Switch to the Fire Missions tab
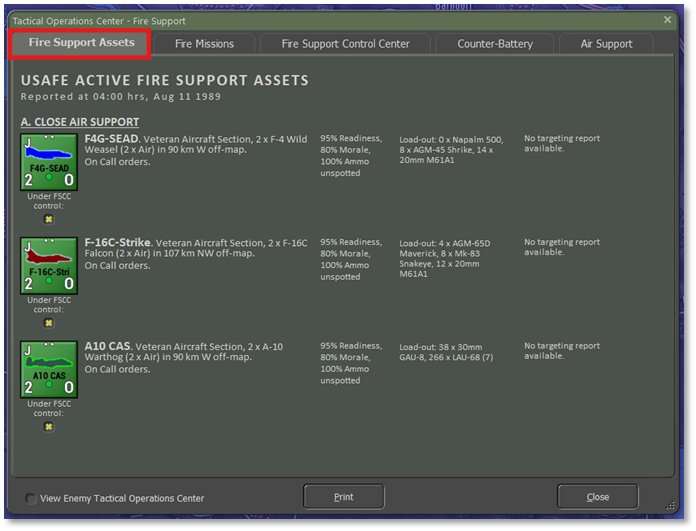This screenshot has height=531, width=696. click(x=204, y=44)
